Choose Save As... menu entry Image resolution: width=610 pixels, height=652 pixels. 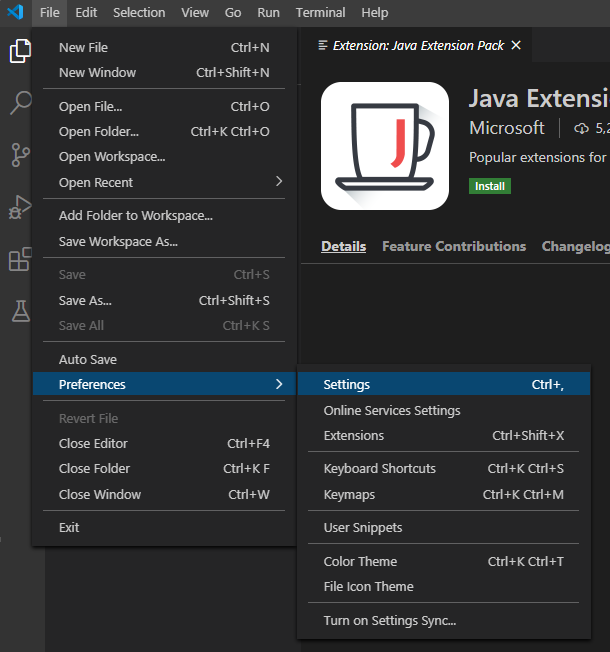[164, 300]
